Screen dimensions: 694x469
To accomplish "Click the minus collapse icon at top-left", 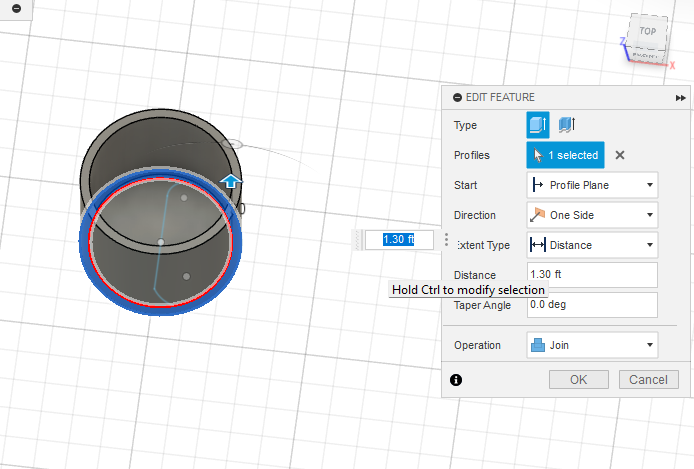I will click(16, 8).
